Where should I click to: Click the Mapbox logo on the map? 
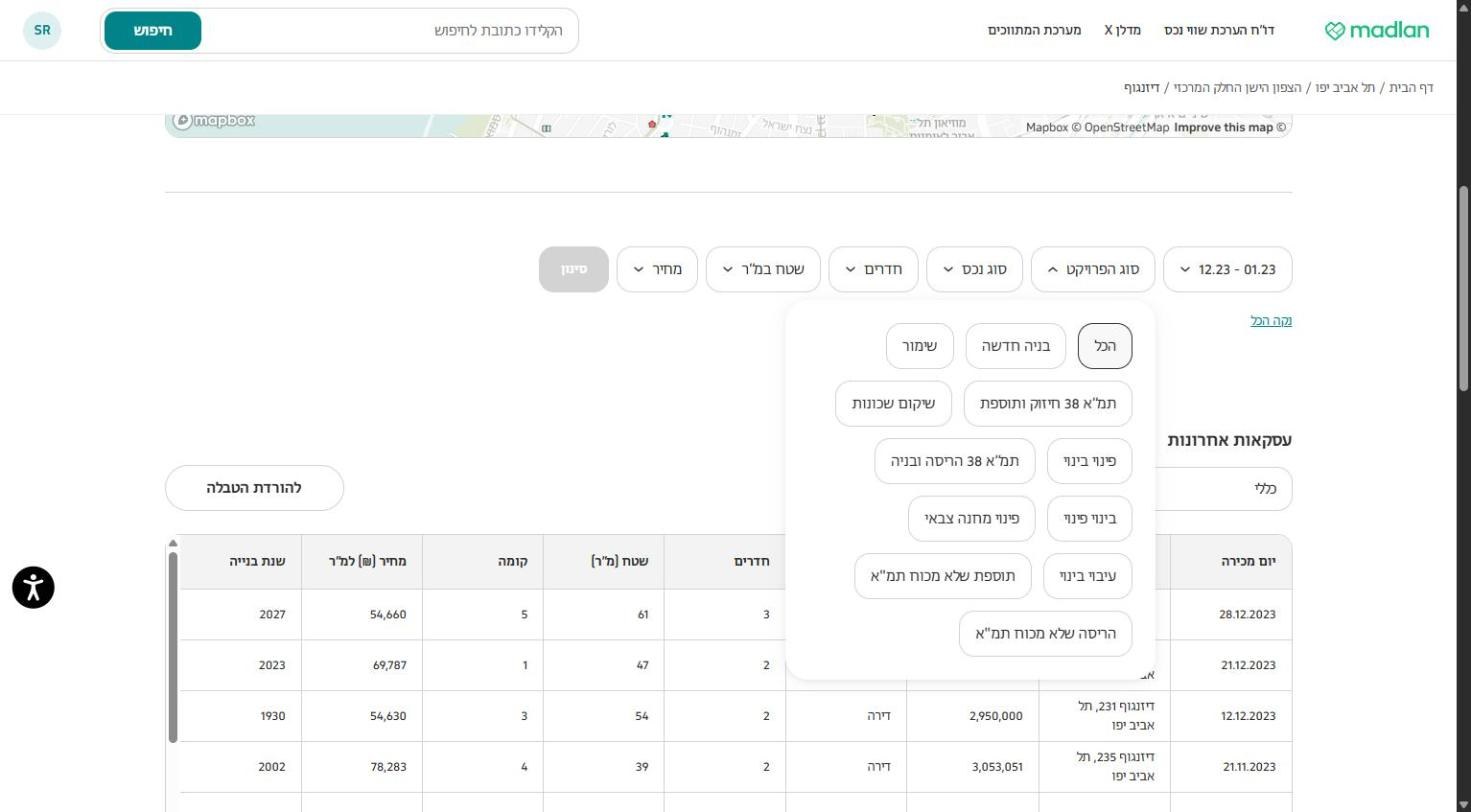click(x=214, y=121)
